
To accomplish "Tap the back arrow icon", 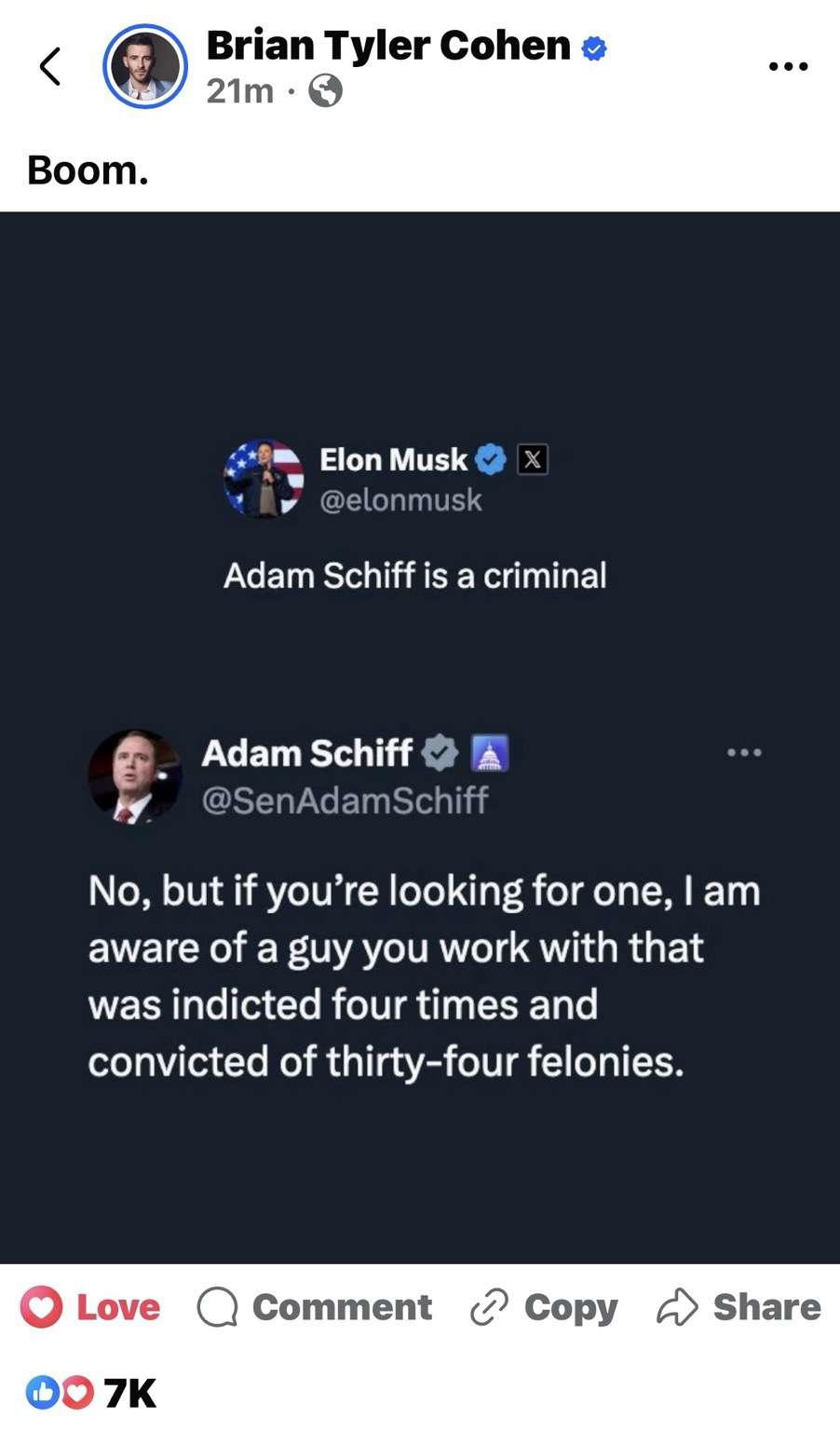I will (x=51, y=66).
